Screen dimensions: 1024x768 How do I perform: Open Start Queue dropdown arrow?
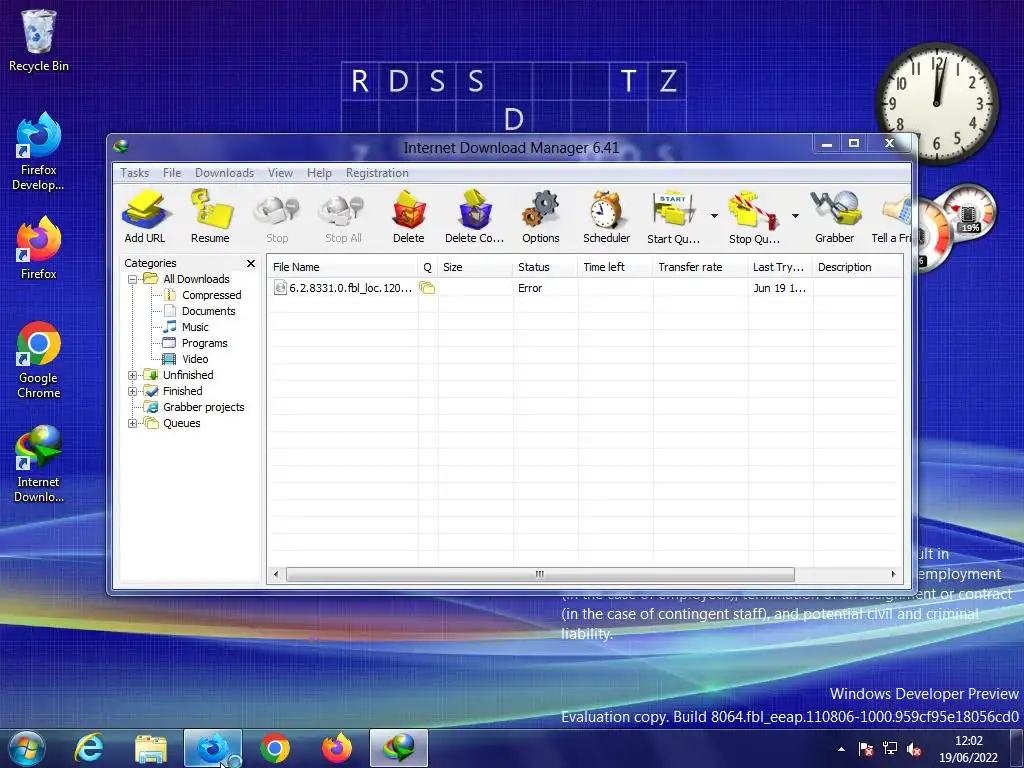714,216
